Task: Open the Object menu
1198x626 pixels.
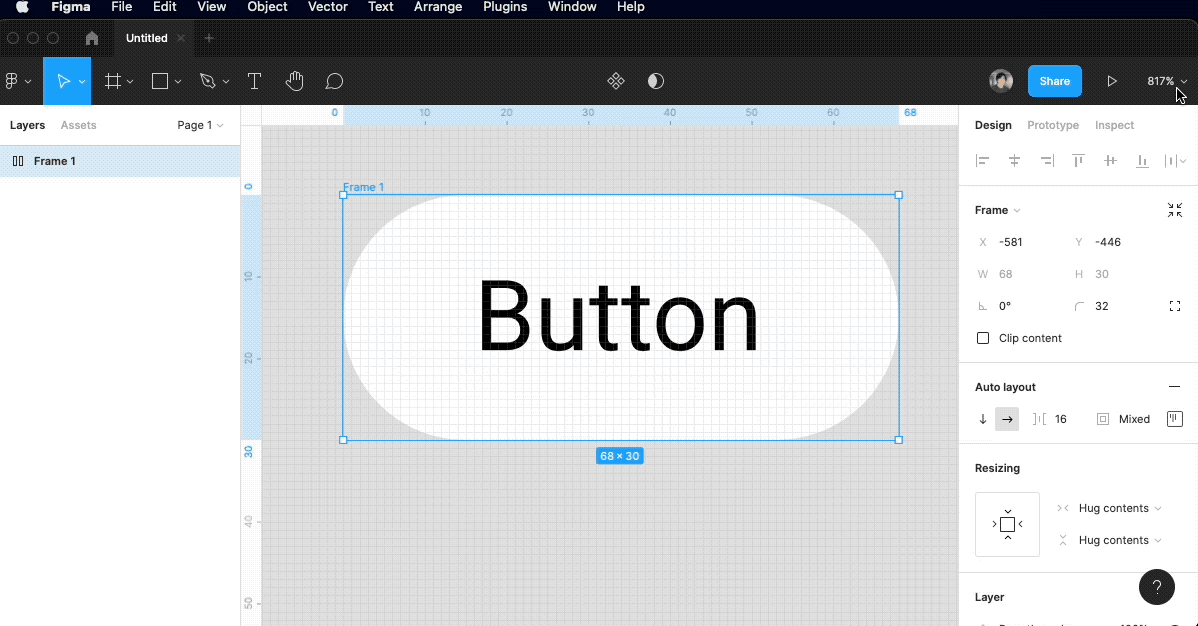Action: (x=267, y=7)
